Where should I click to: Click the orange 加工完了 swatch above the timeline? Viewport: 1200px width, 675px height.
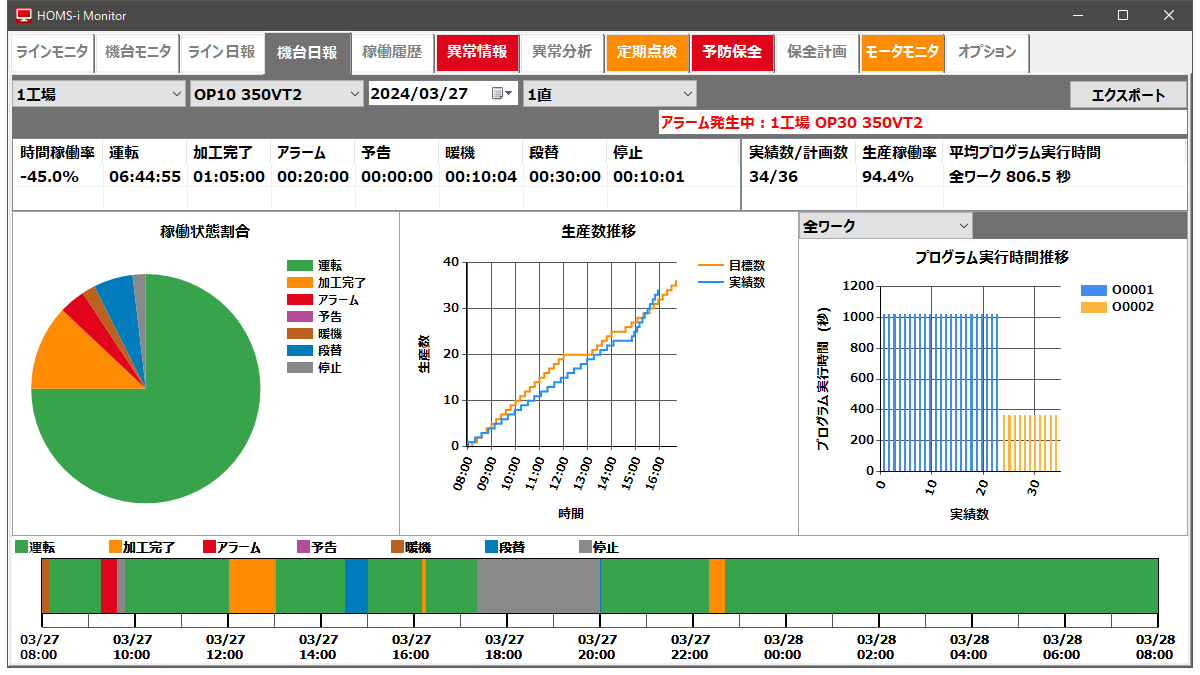116,547
